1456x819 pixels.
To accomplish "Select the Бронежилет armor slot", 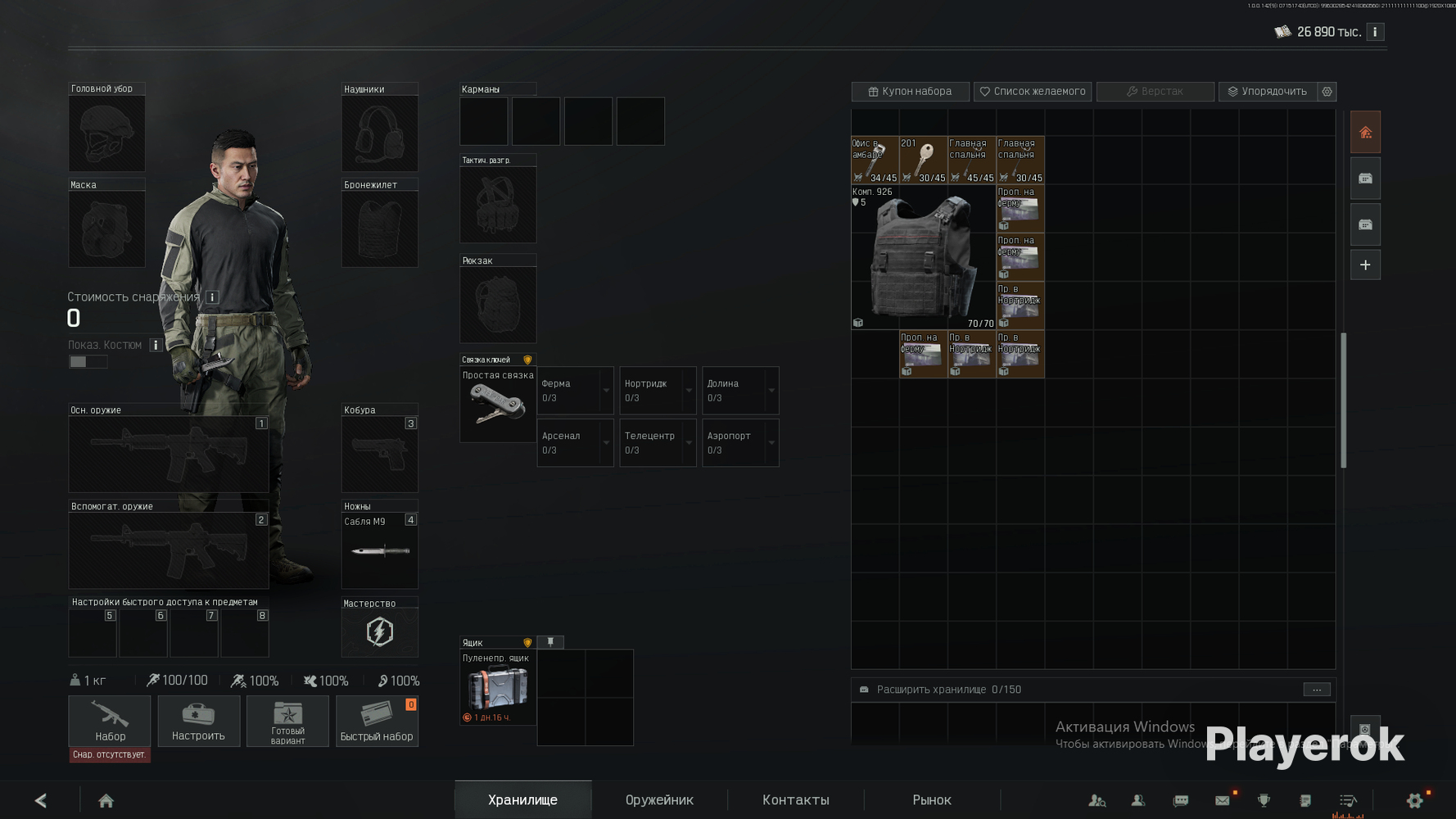I will tap(380, 229).
